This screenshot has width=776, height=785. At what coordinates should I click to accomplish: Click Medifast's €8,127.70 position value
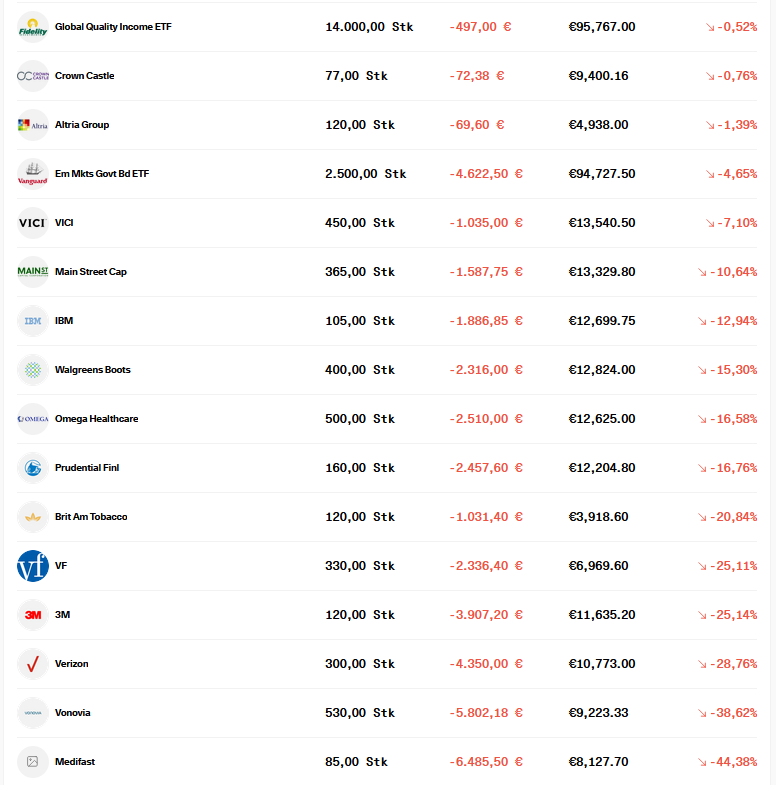tap(598, 762)
